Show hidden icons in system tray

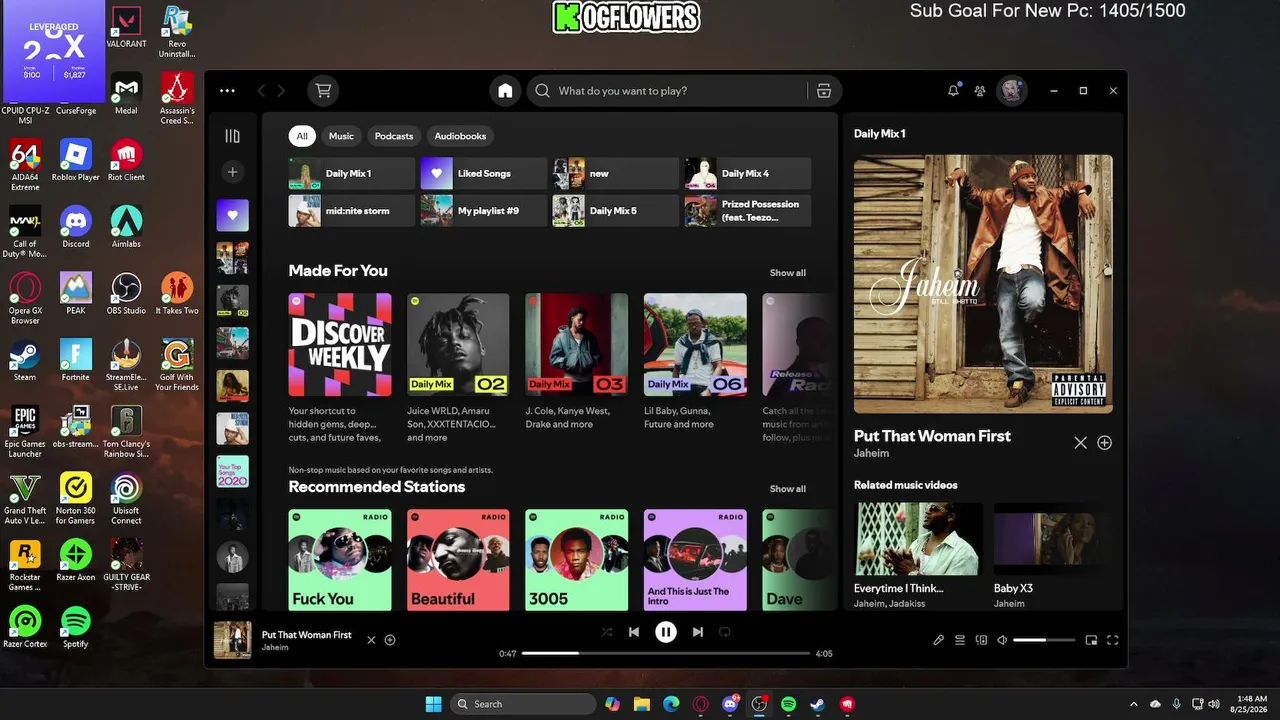click(x=1133, y=704)
